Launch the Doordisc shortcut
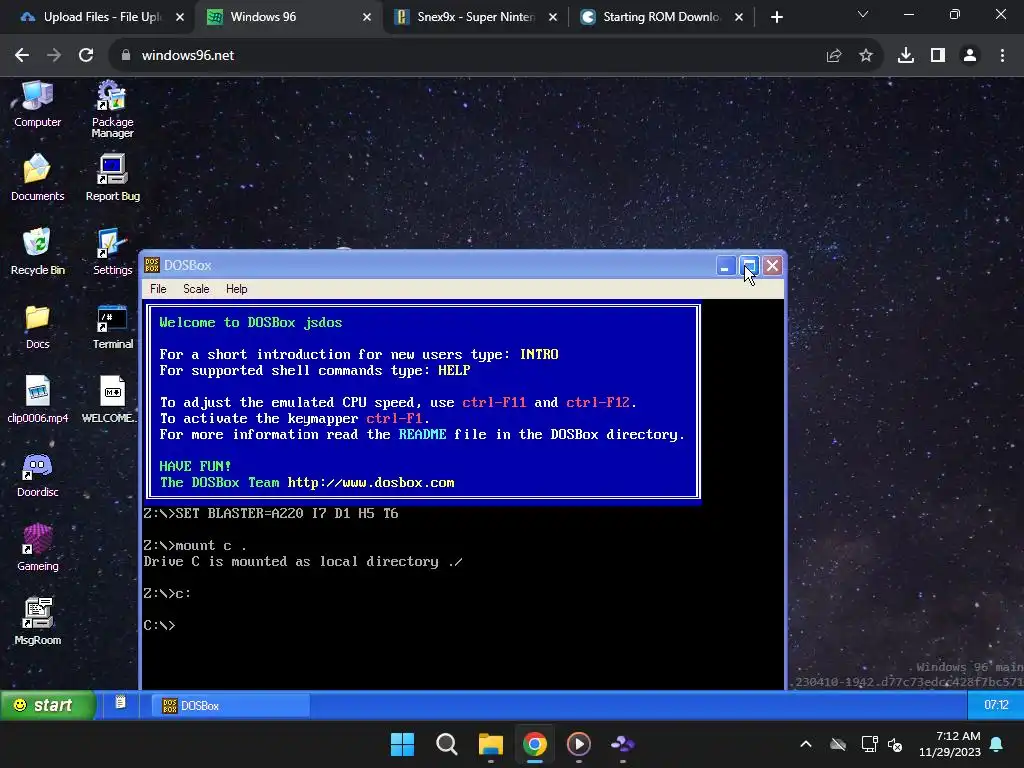Viewport: 1024px width, 768px height. [x=37, y=474]
